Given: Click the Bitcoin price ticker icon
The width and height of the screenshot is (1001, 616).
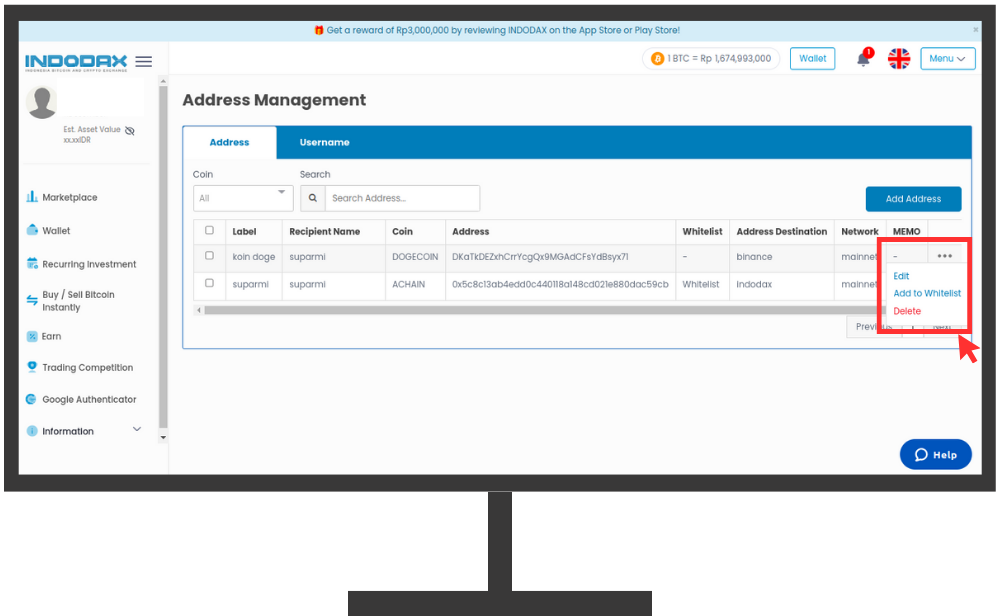Looking at the screenshot, I should pyautogui.click(x=657, y=59).
